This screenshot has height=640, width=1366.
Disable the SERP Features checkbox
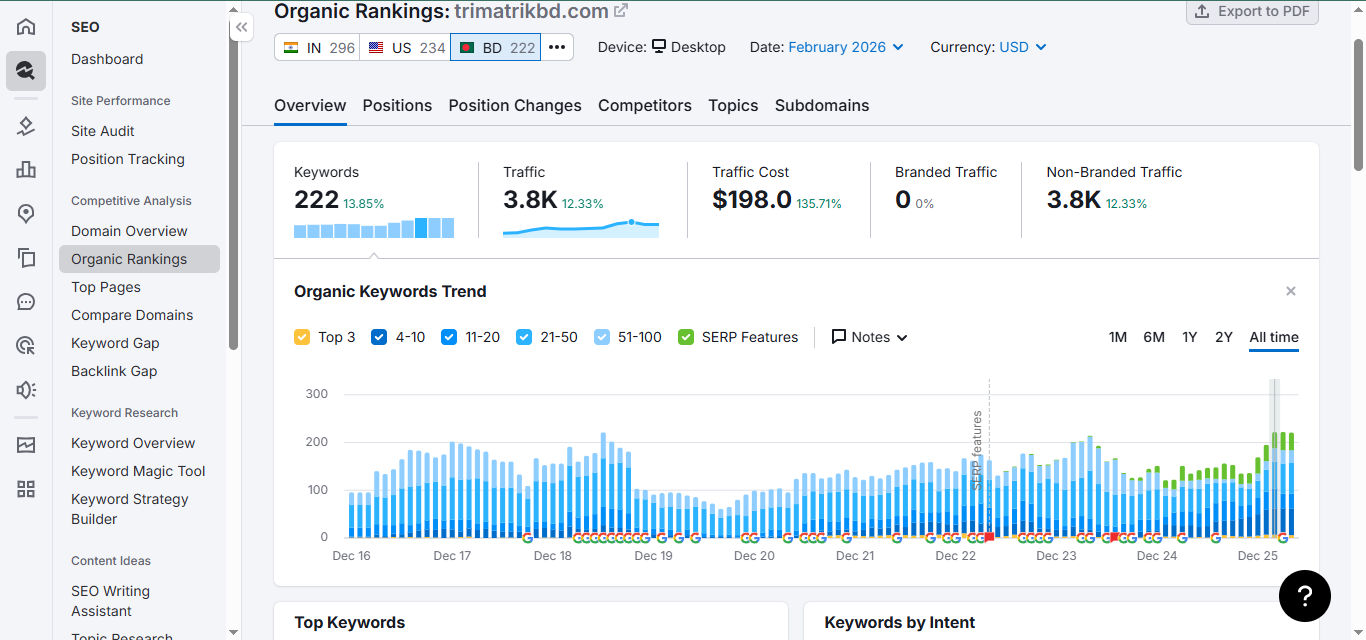[686, 337]
